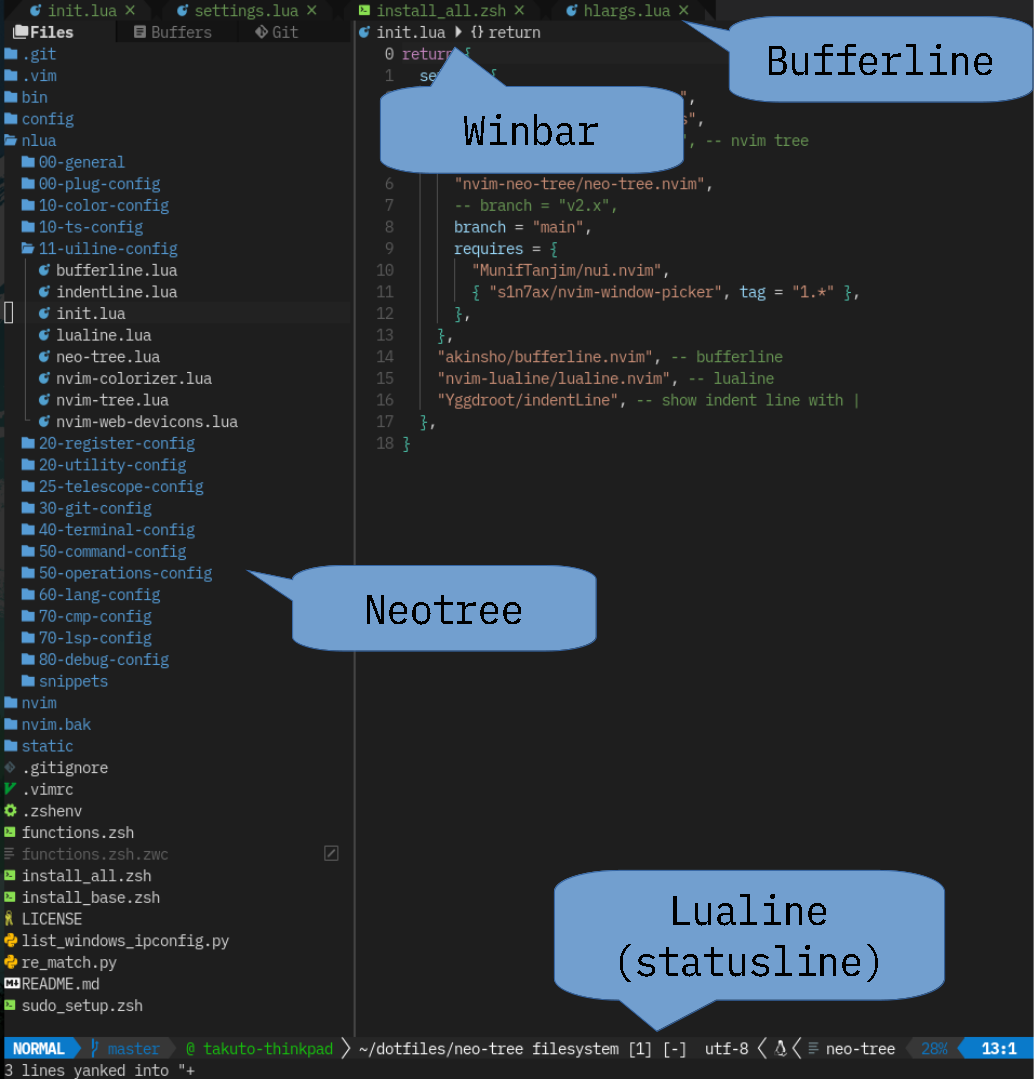Click the "akinsho/bufferline.nvim" code line

coord(610,356)
